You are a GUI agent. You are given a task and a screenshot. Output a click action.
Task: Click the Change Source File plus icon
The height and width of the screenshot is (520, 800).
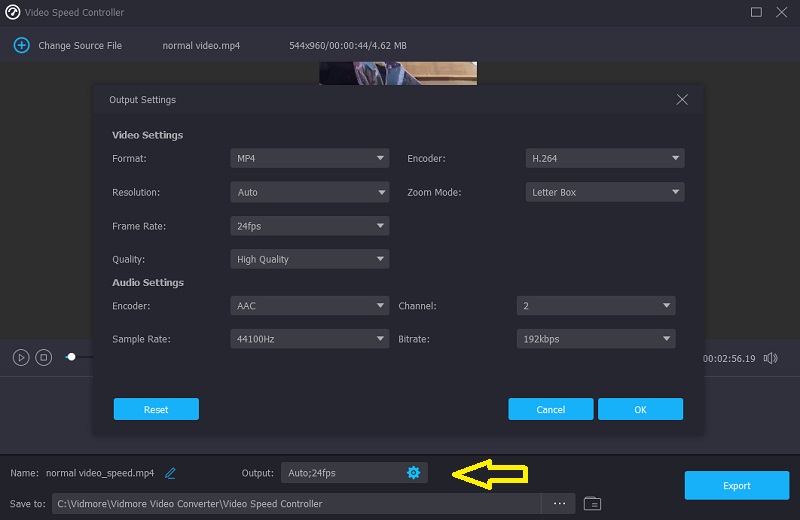20,45
